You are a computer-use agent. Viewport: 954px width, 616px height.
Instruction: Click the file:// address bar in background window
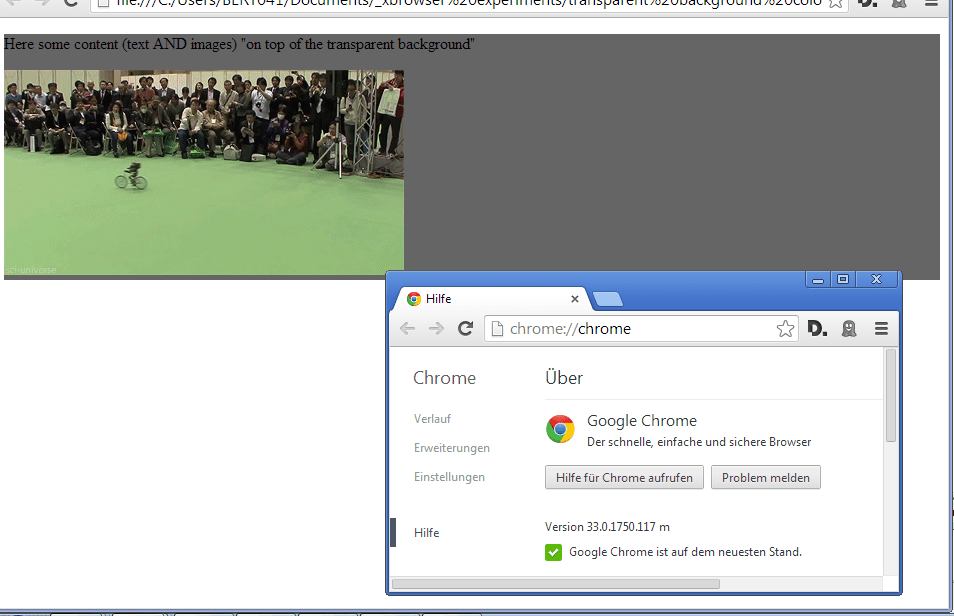468,4
